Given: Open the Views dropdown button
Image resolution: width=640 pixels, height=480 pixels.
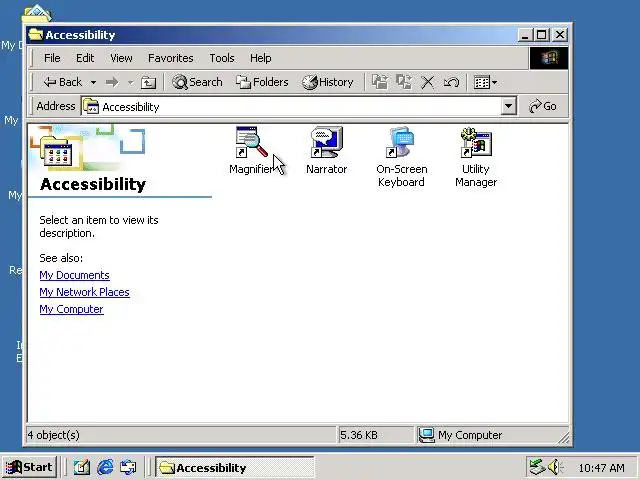Looking at the screenshot, I should (485, 82).
